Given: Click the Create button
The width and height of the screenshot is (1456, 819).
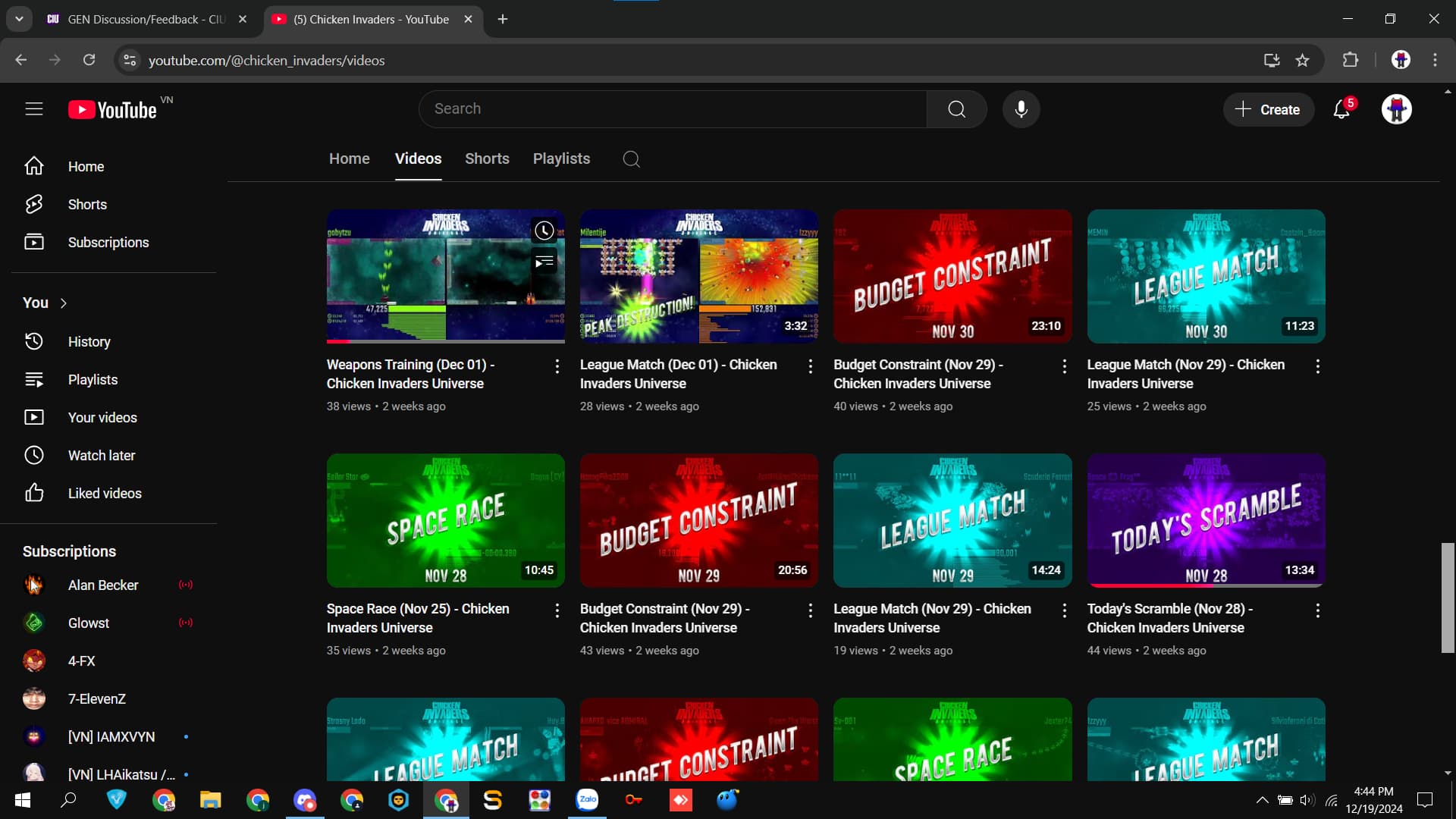Looking at the screenshot, I should pyautogui.click(x=1268, y=110).
